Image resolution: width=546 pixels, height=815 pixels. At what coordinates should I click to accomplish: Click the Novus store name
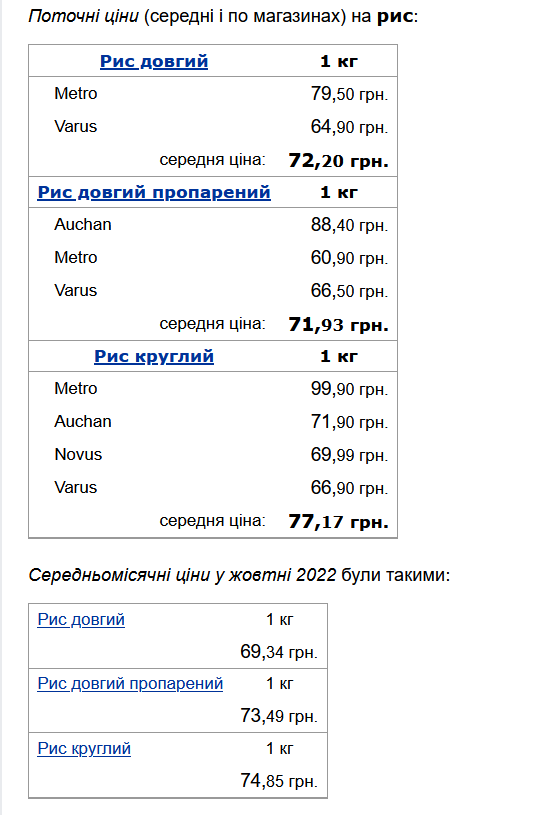click(78, 454)
